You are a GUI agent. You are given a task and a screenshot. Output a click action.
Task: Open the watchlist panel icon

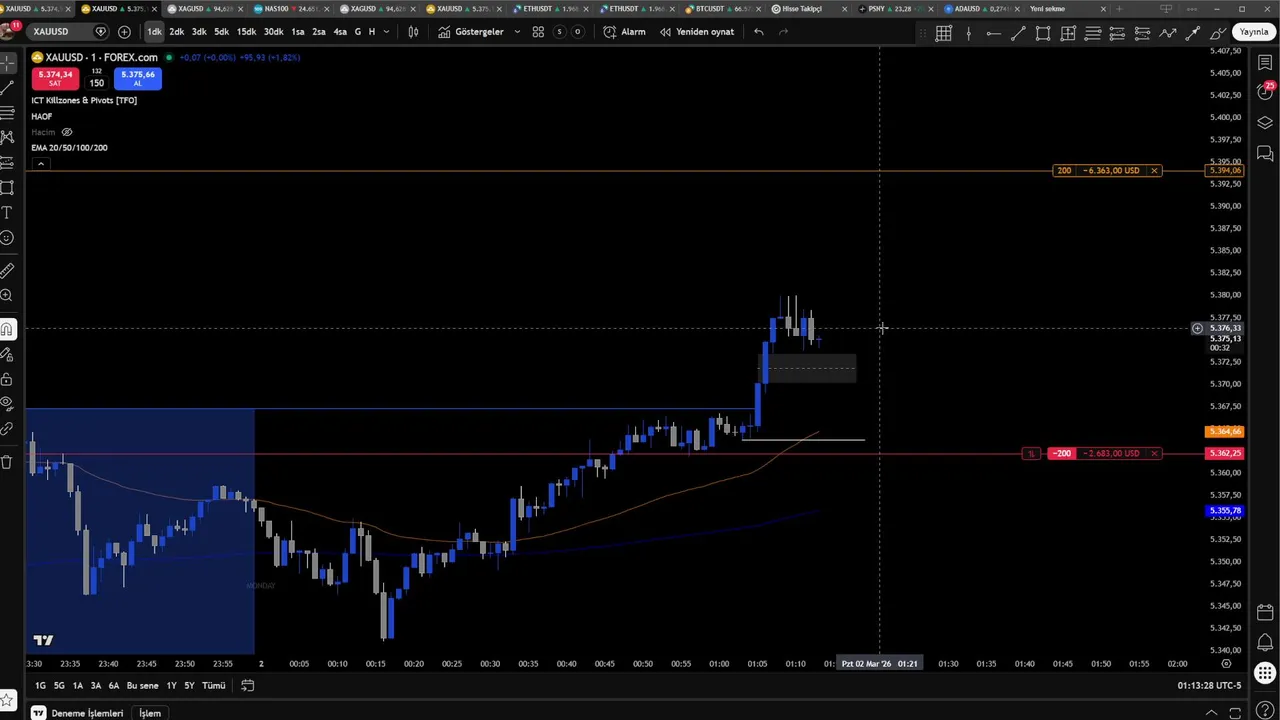(x=1265, y=63)
